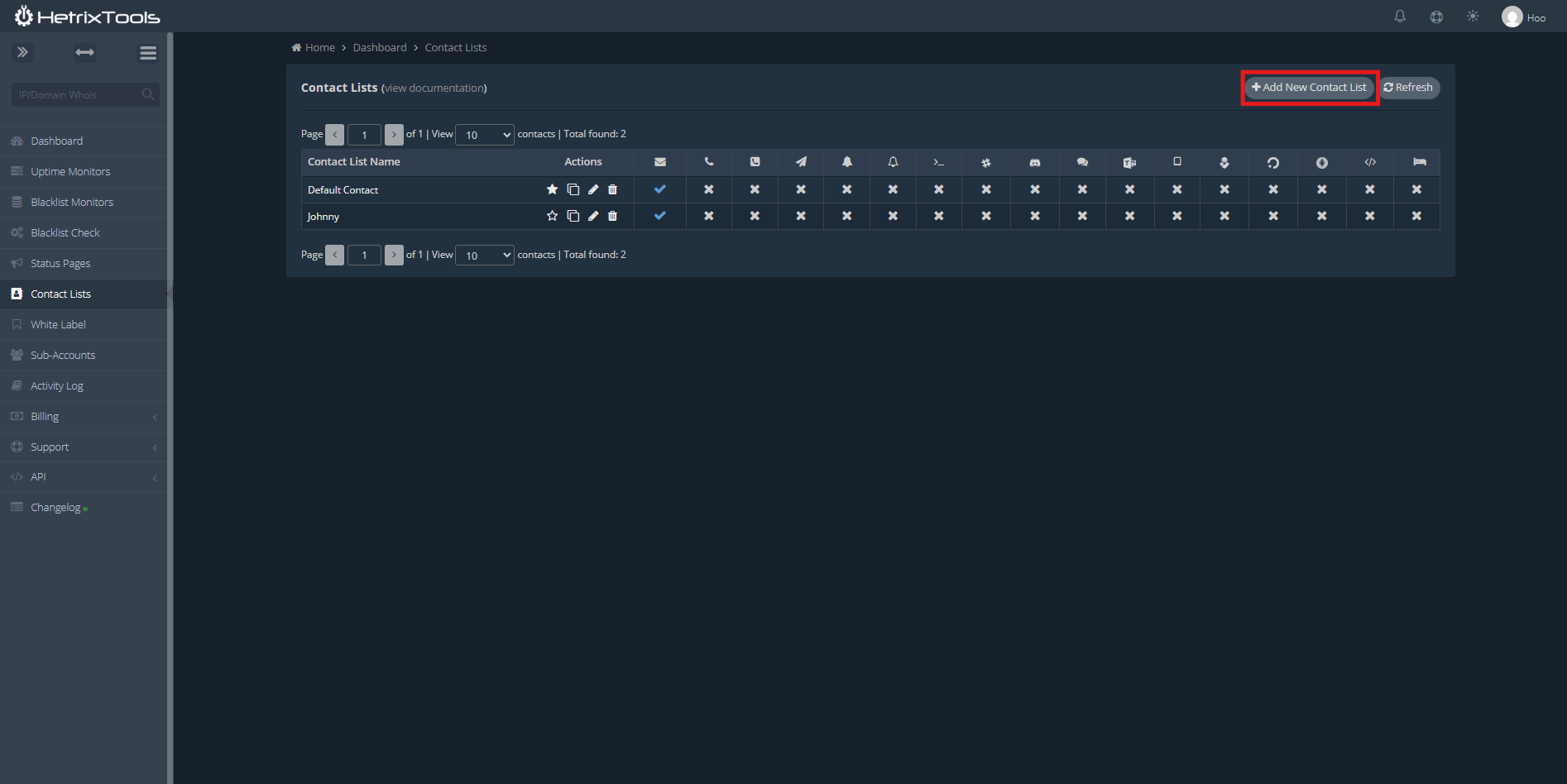The image size is (1567, 784).
Task: Go to Blacklist Check page
Action: click(x=65, y=233)
